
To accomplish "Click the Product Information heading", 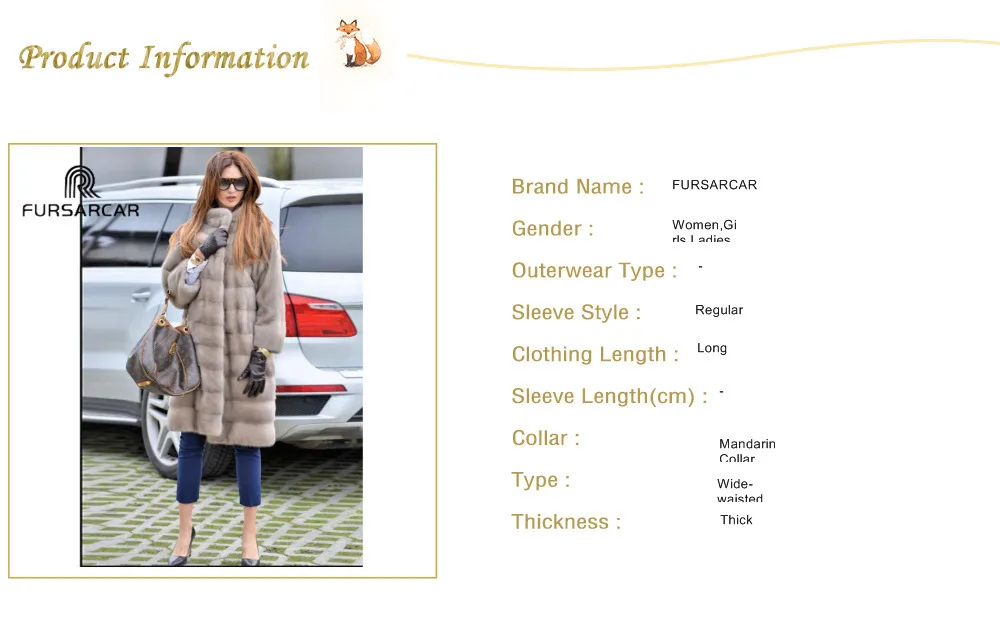I will pos(164,58).
